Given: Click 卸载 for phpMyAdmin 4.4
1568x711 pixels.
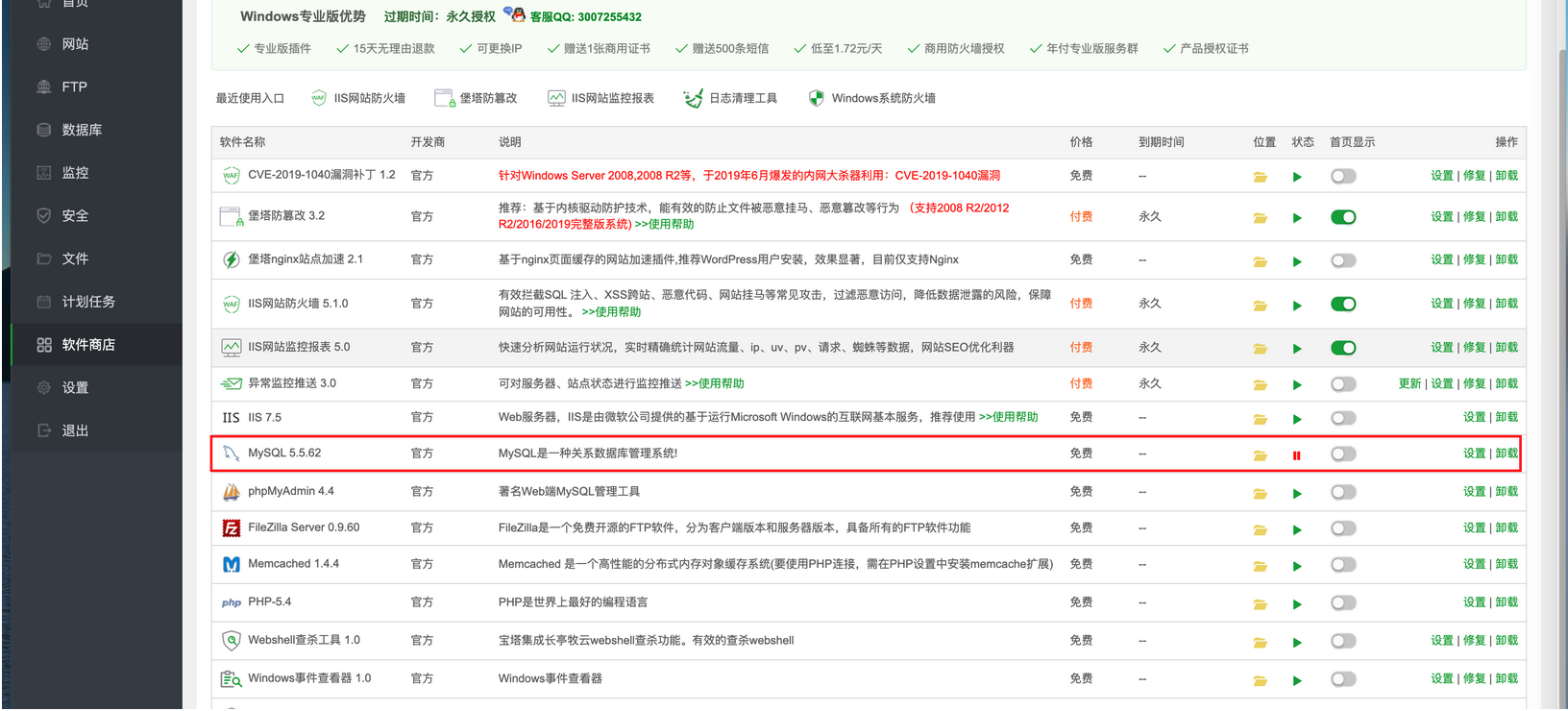Looking at the screenshot, I should (x=1507, y=492).
